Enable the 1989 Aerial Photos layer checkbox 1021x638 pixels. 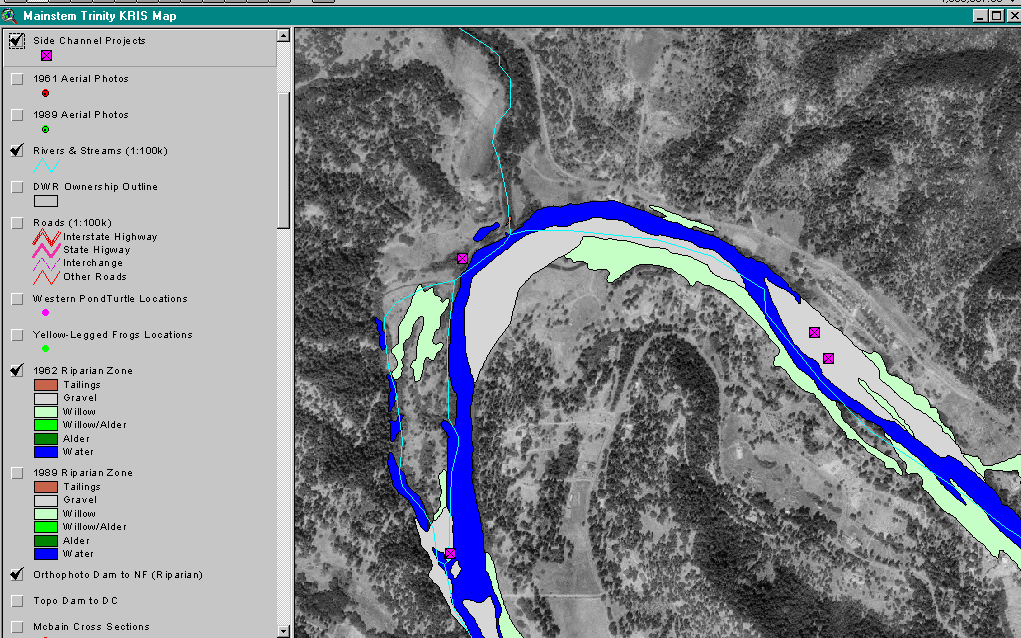pyautogui.click(x=18, y=115)
